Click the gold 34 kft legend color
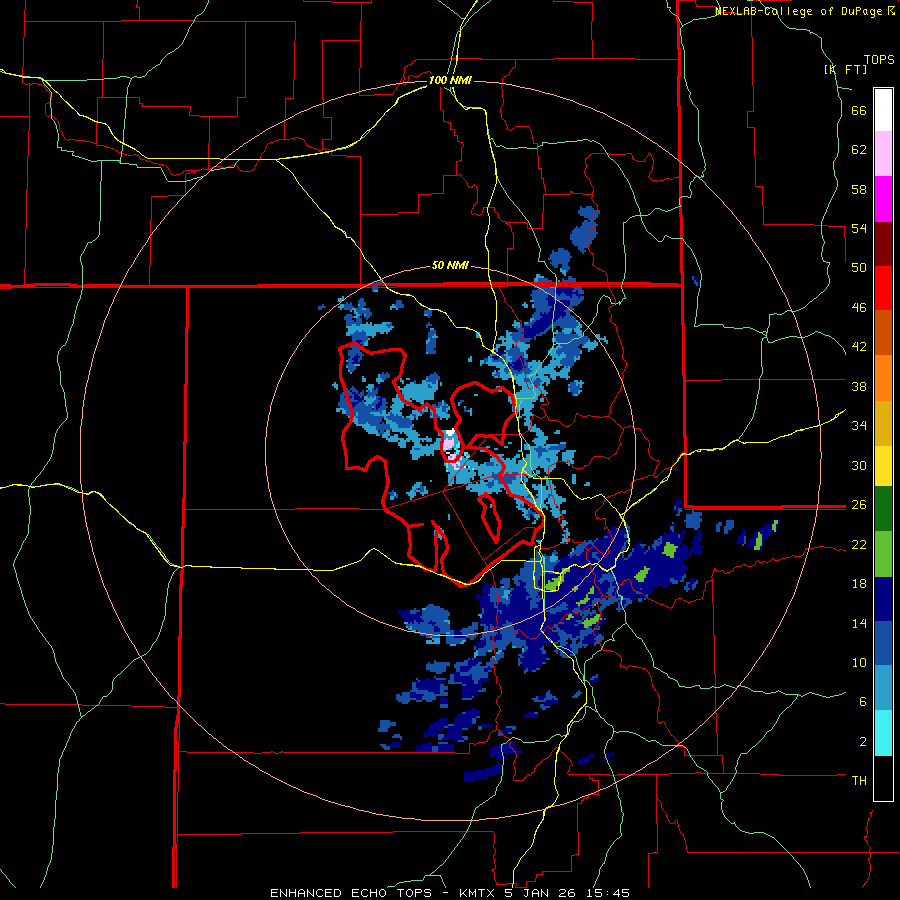The width and height of the screenshot is (900, 900). click(883, 423)
